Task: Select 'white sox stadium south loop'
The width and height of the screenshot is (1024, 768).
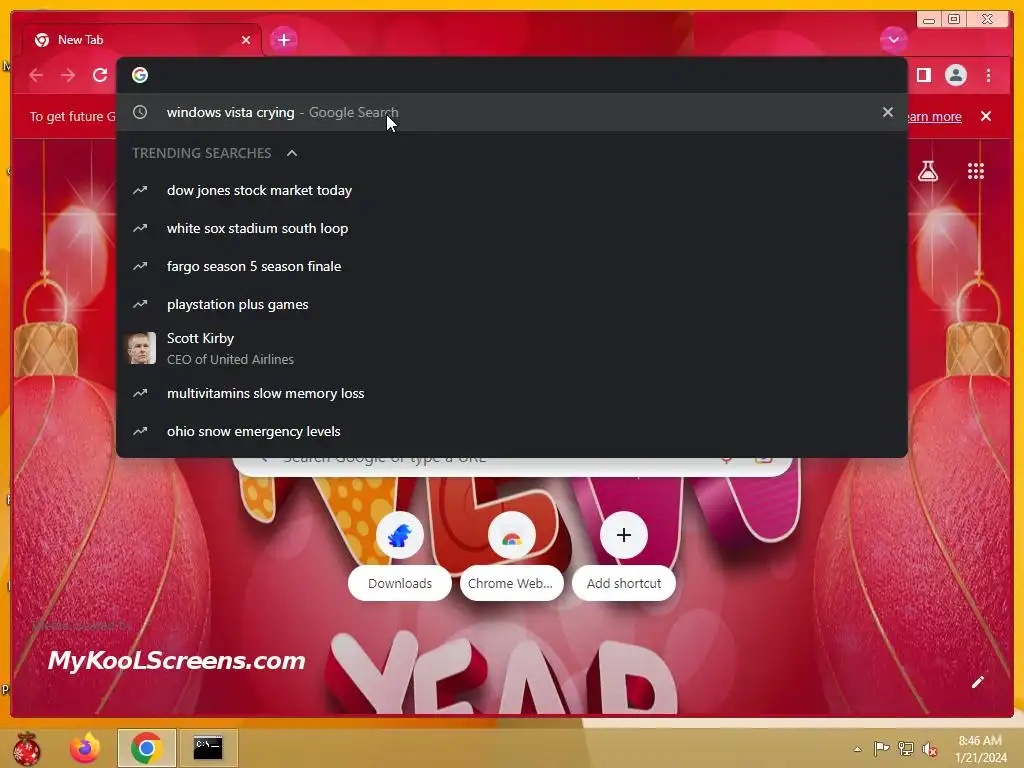Action: pos(511,229)
